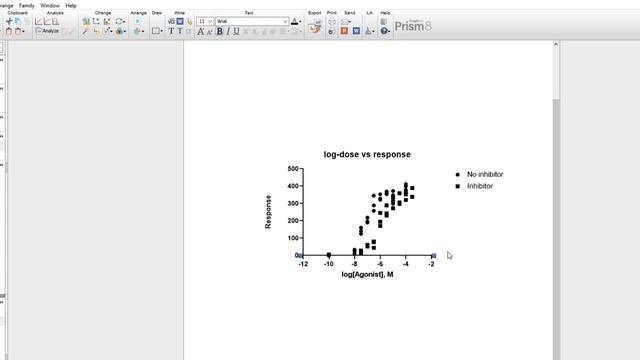
Task: Click the first Analysis graph icon
Action: coord(38,21)
